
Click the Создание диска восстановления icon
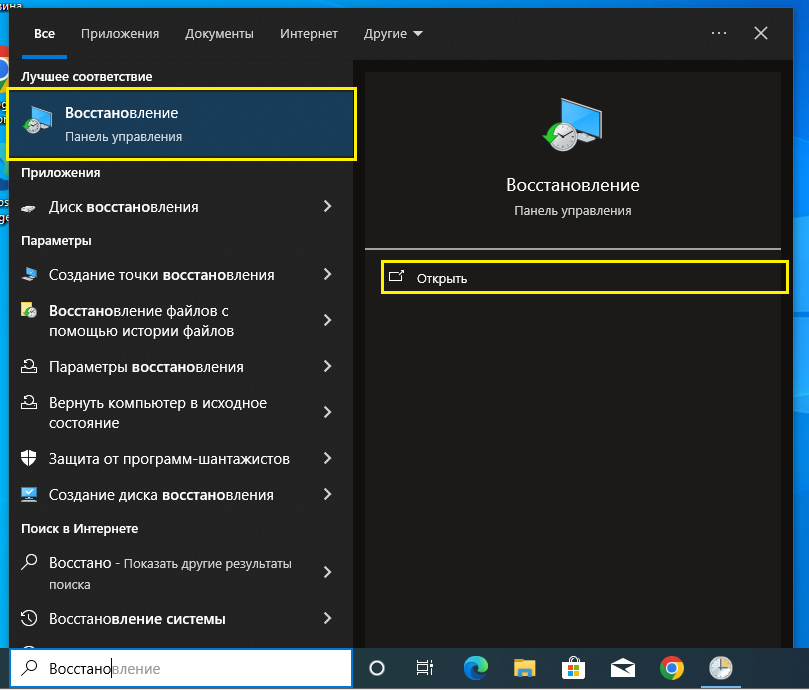(29, 494)
